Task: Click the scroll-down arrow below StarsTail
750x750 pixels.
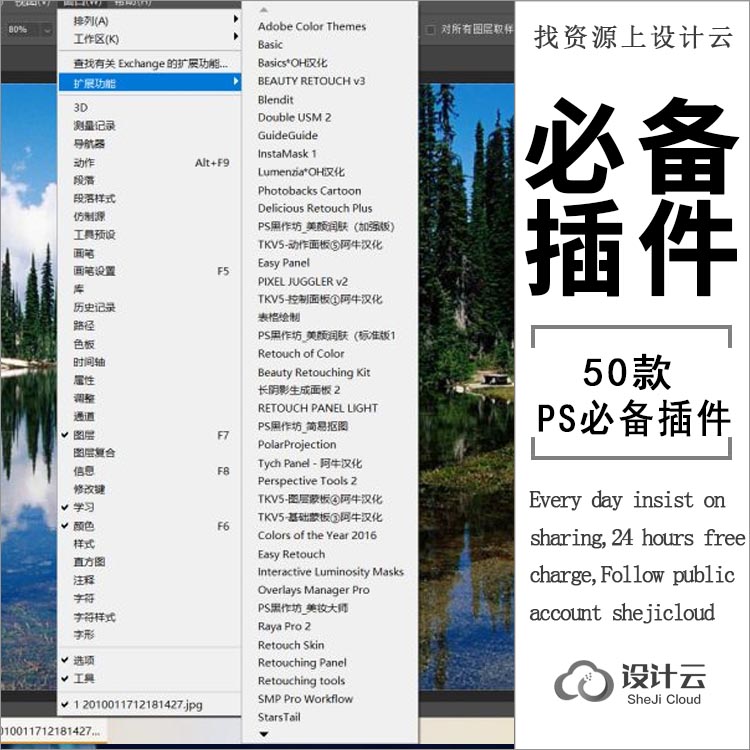Action: [x=264, y=734]
